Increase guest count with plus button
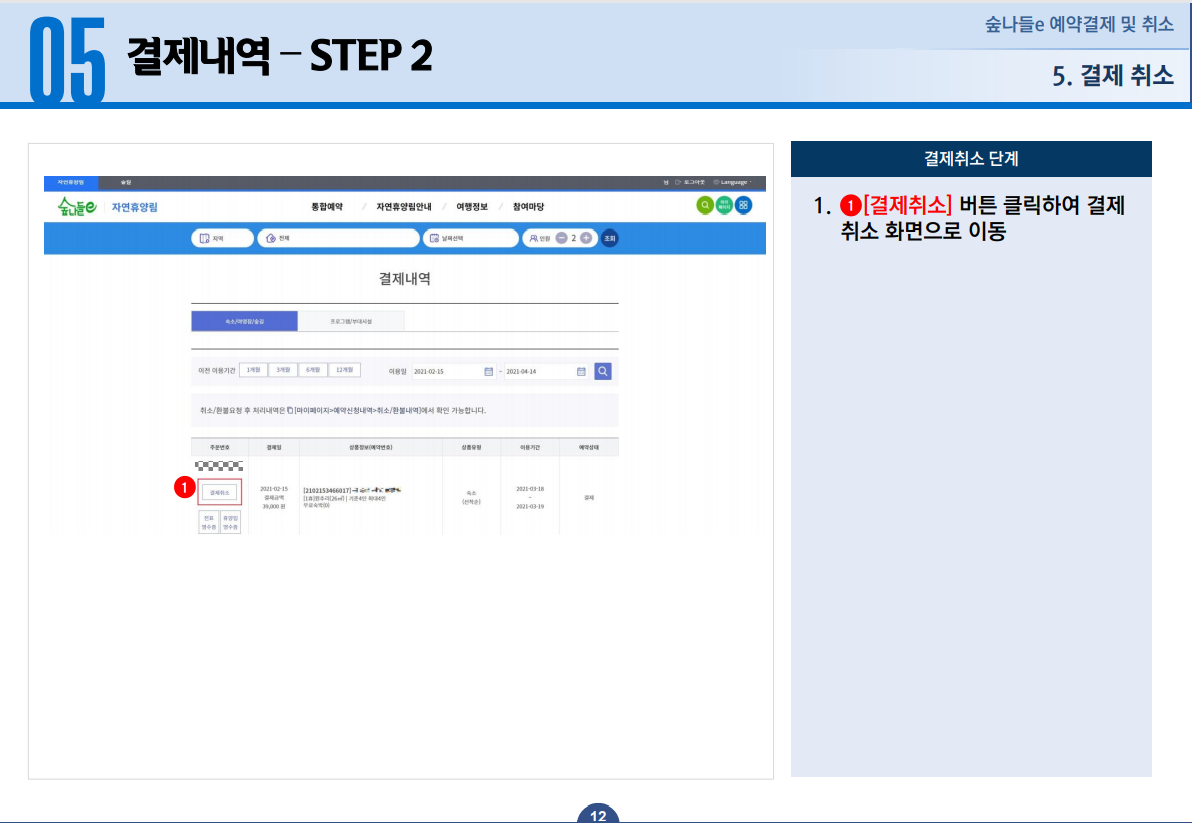Screen dimensions: 1192x823 tap(586, 239)
